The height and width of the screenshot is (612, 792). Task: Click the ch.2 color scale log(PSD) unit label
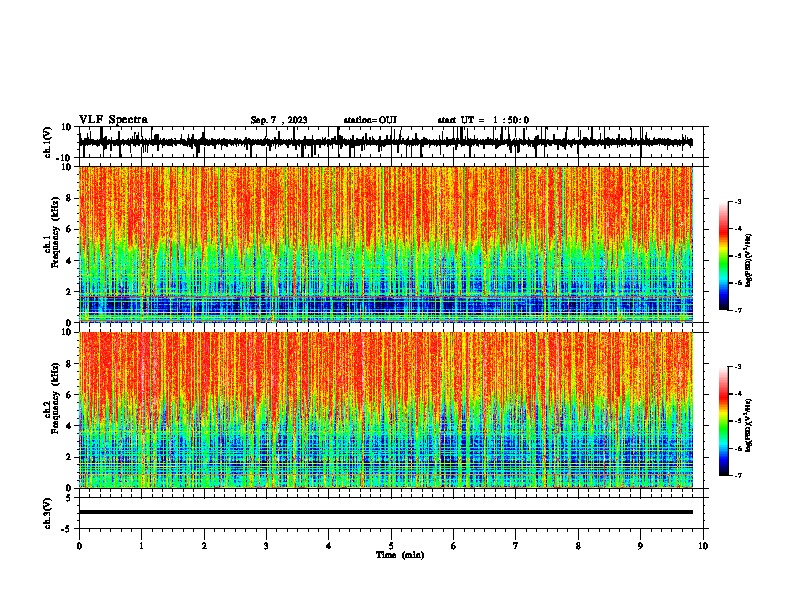point(749,425)
